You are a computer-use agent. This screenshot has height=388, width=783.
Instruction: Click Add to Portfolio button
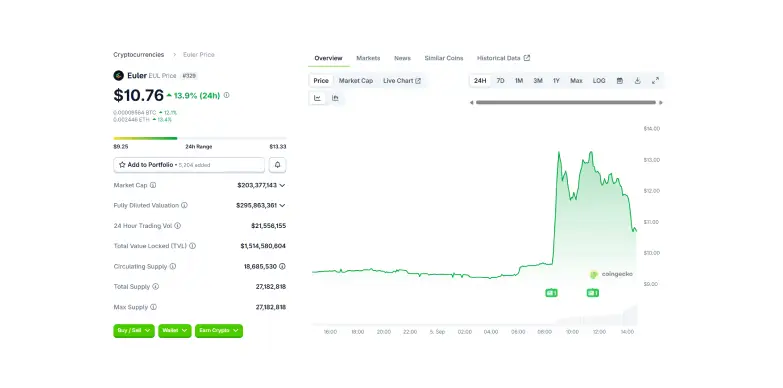[x=189, y=165]
